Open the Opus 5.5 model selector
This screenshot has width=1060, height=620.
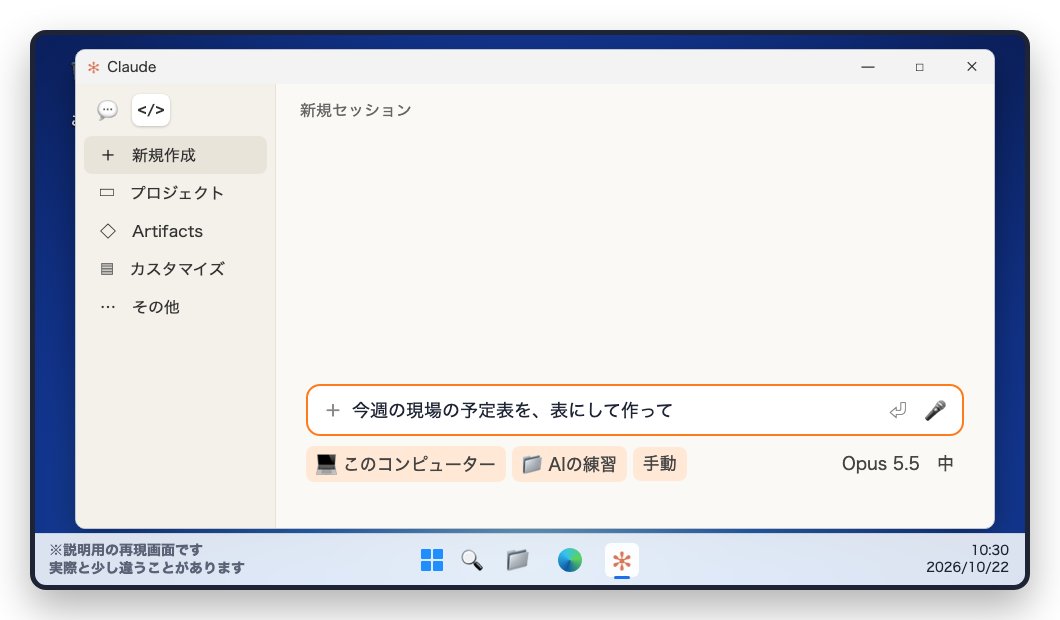tap(880, 464)
